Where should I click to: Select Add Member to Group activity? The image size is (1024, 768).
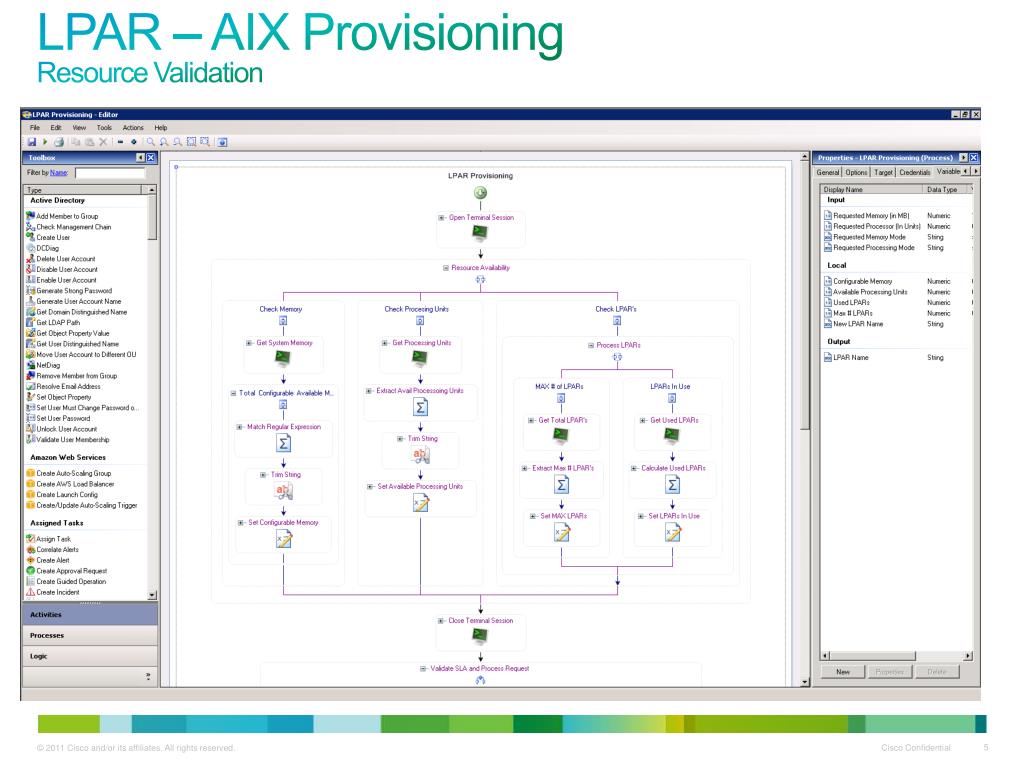[62, 216]
